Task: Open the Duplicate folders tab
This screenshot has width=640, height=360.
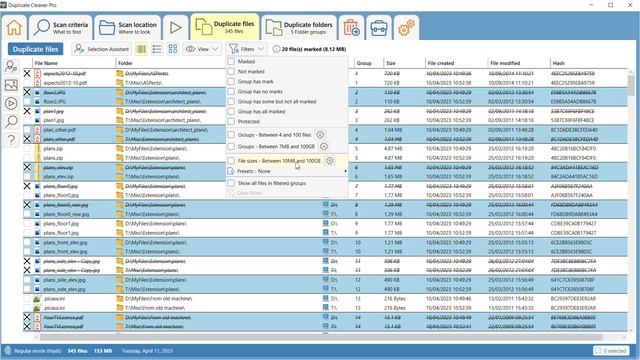Action: coord(299,28)
